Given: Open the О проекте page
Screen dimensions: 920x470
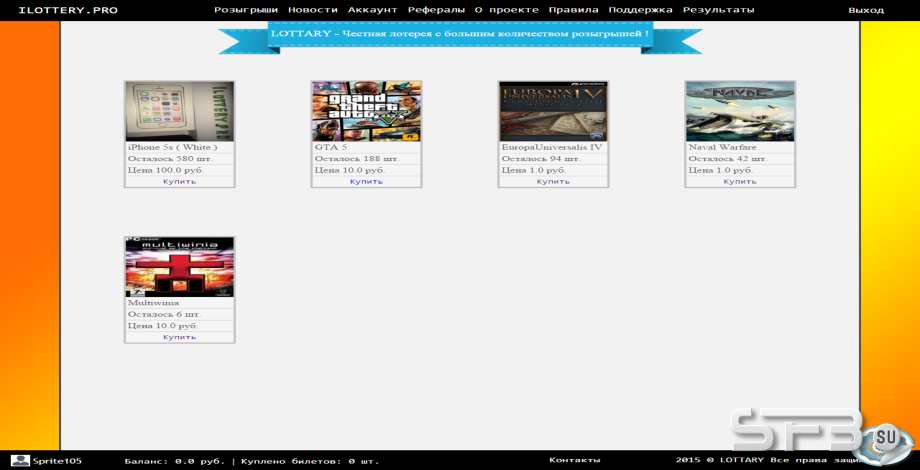Looking at the screenshot, I should click(x=506, y=10).
